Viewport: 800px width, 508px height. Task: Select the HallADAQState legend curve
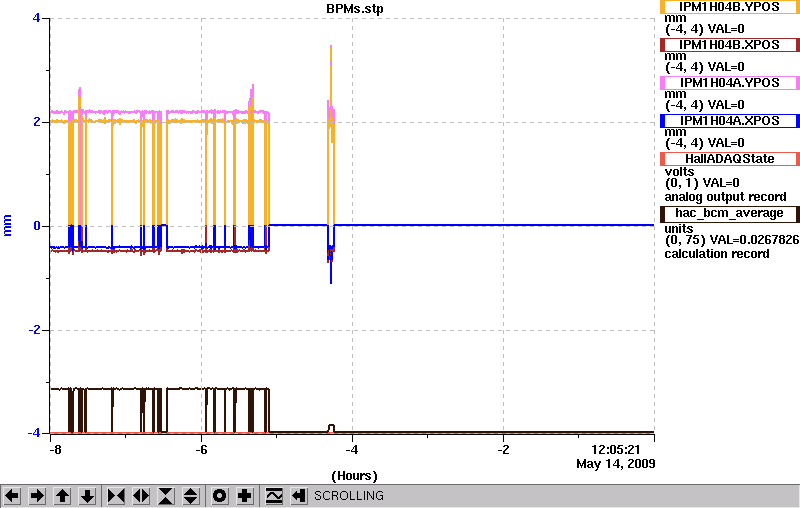730,159
